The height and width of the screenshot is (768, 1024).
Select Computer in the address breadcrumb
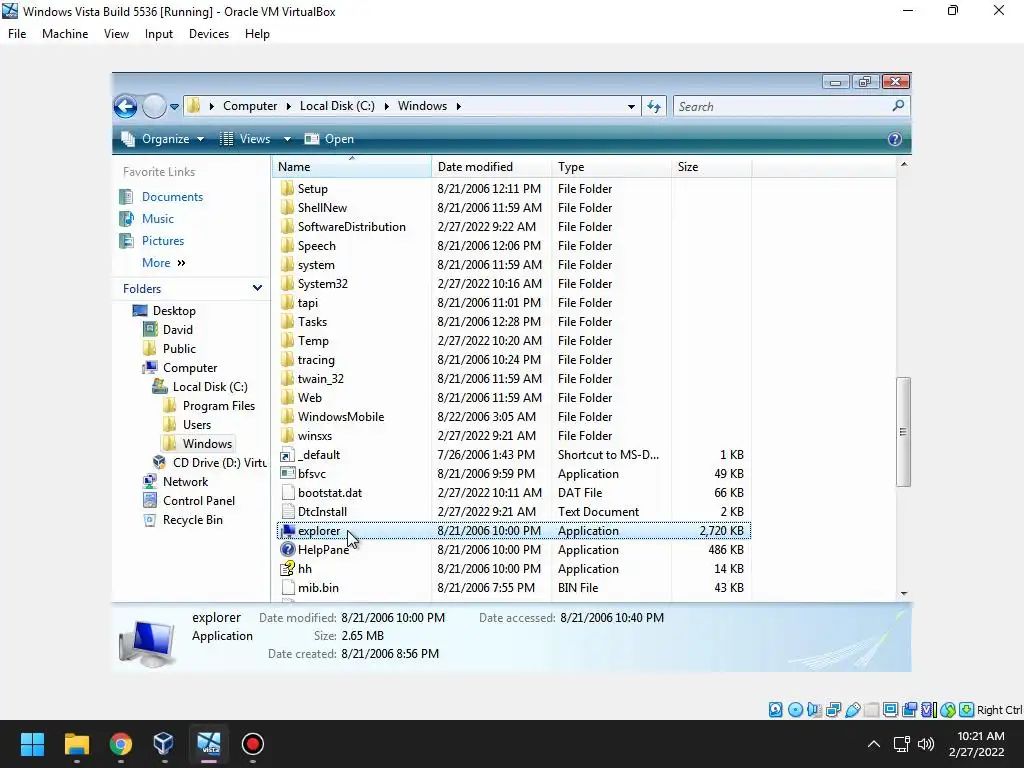pyautogui.click(x=250, y=106)
